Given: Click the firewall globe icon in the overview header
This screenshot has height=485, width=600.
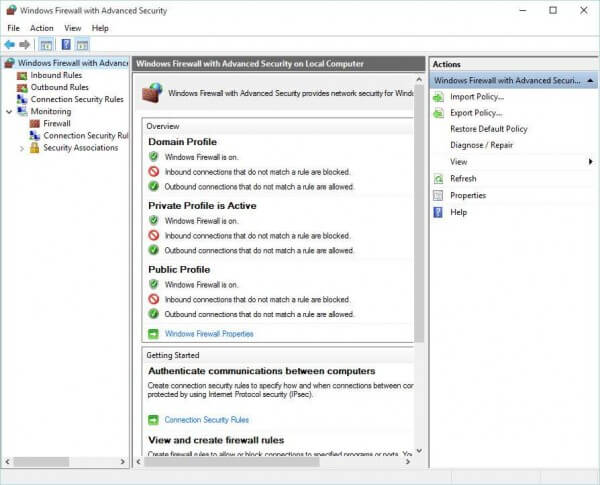Looking at the screenshot, I should [152, 93].
